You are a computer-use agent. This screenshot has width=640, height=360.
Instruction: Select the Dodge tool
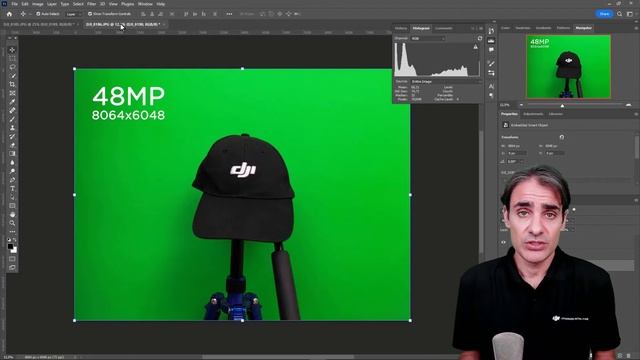pyautogui.click(x=12, y=171)
